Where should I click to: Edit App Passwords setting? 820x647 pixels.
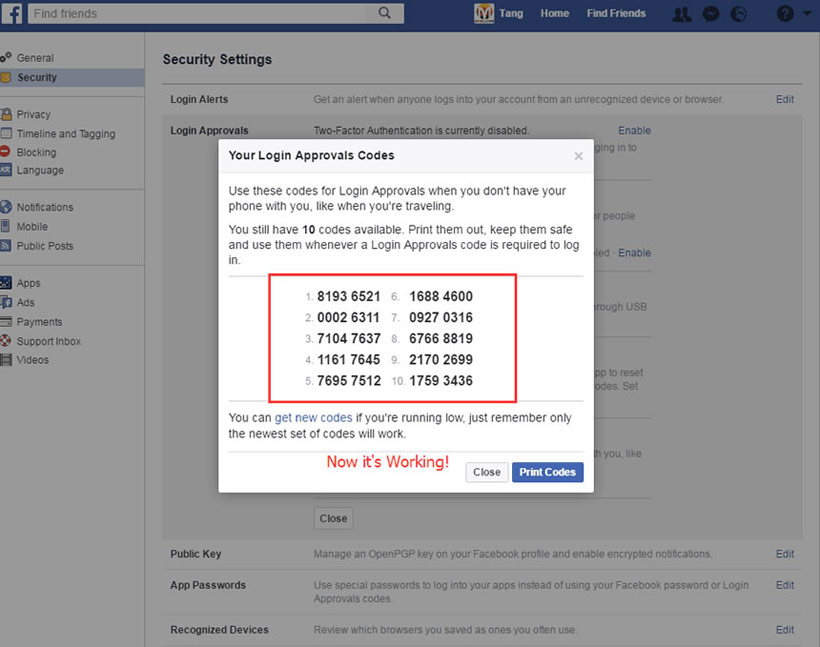784,585
